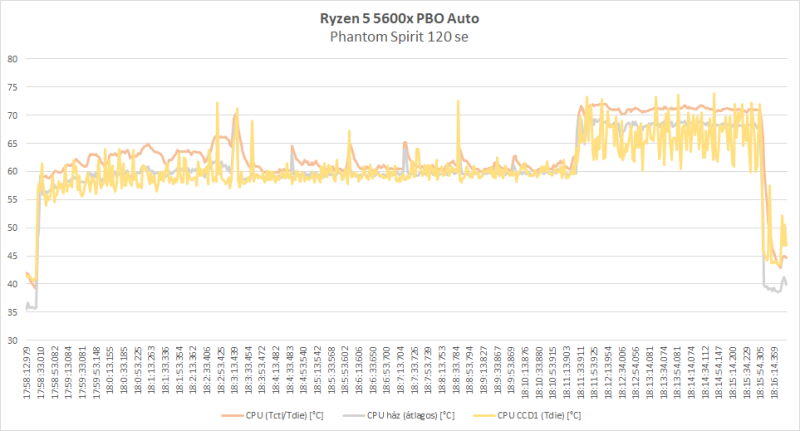800x431 pixels.
Task: Click x-axis timestamp 17:59:53.148
Action: coord(96,373)
